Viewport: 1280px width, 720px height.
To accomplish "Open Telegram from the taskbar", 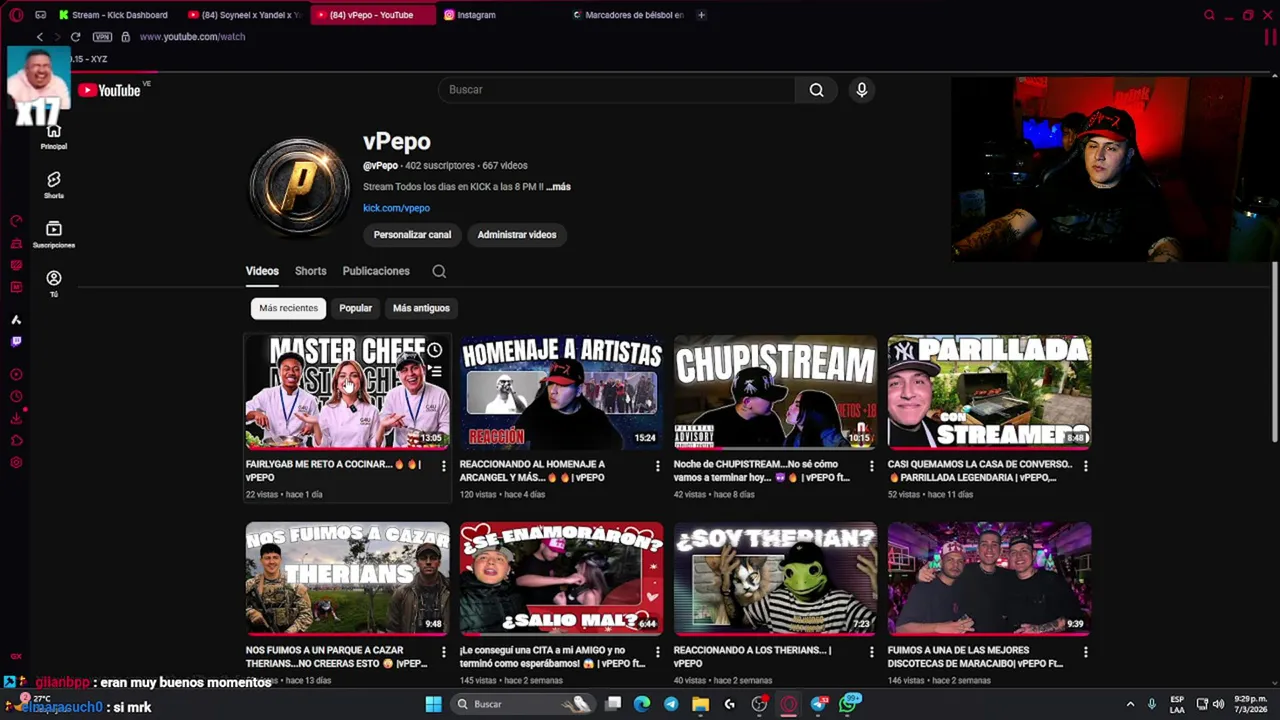I will click(671, 704).
